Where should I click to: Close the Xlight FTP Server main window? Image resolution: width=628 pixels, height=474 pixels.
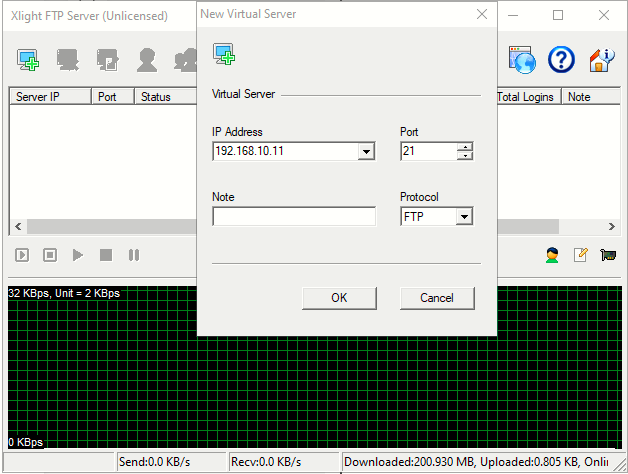click(604, 16)
